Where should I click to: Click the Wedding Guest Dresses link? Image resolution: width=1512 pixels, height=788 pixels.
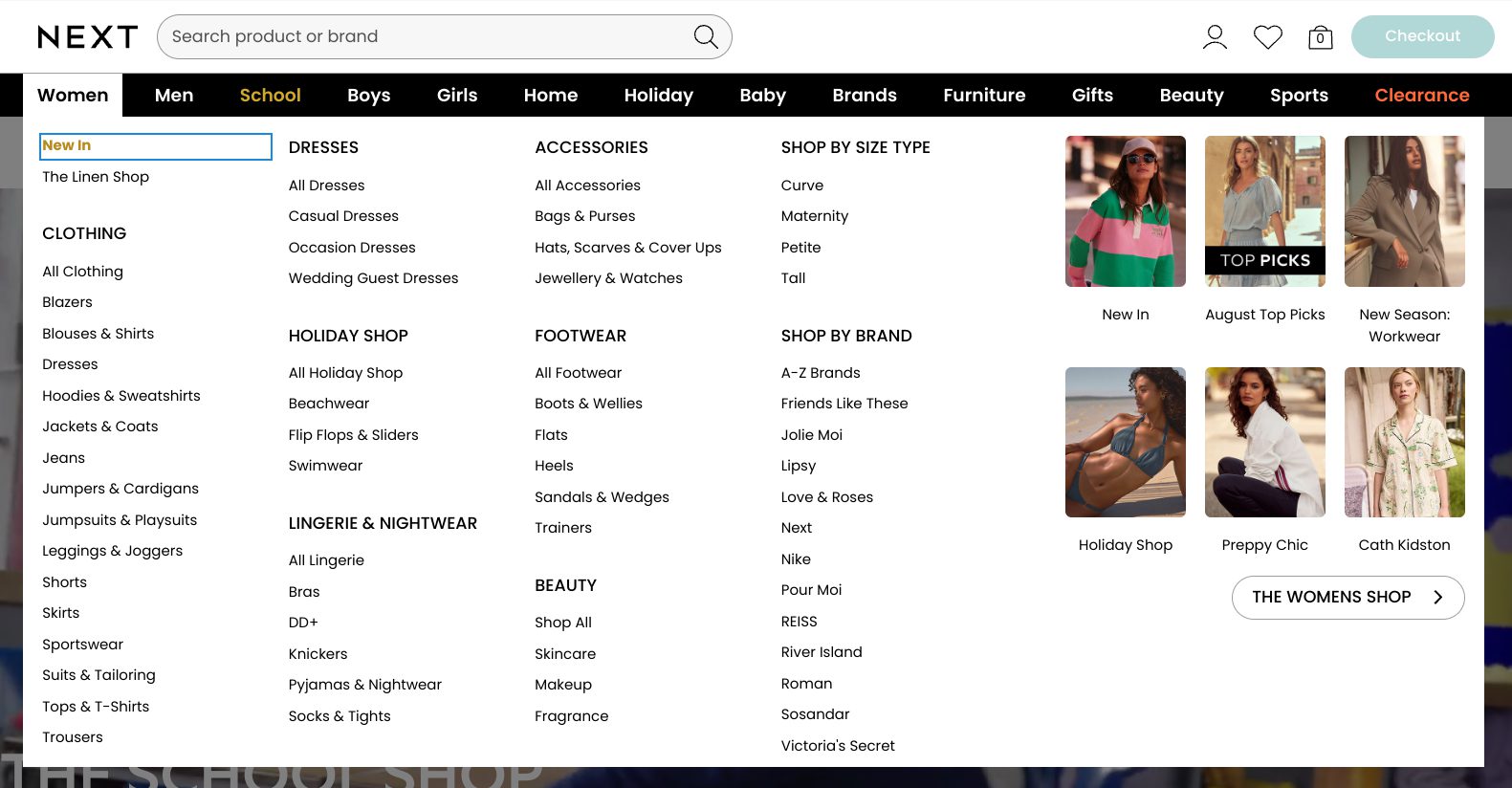pos(373,278)
